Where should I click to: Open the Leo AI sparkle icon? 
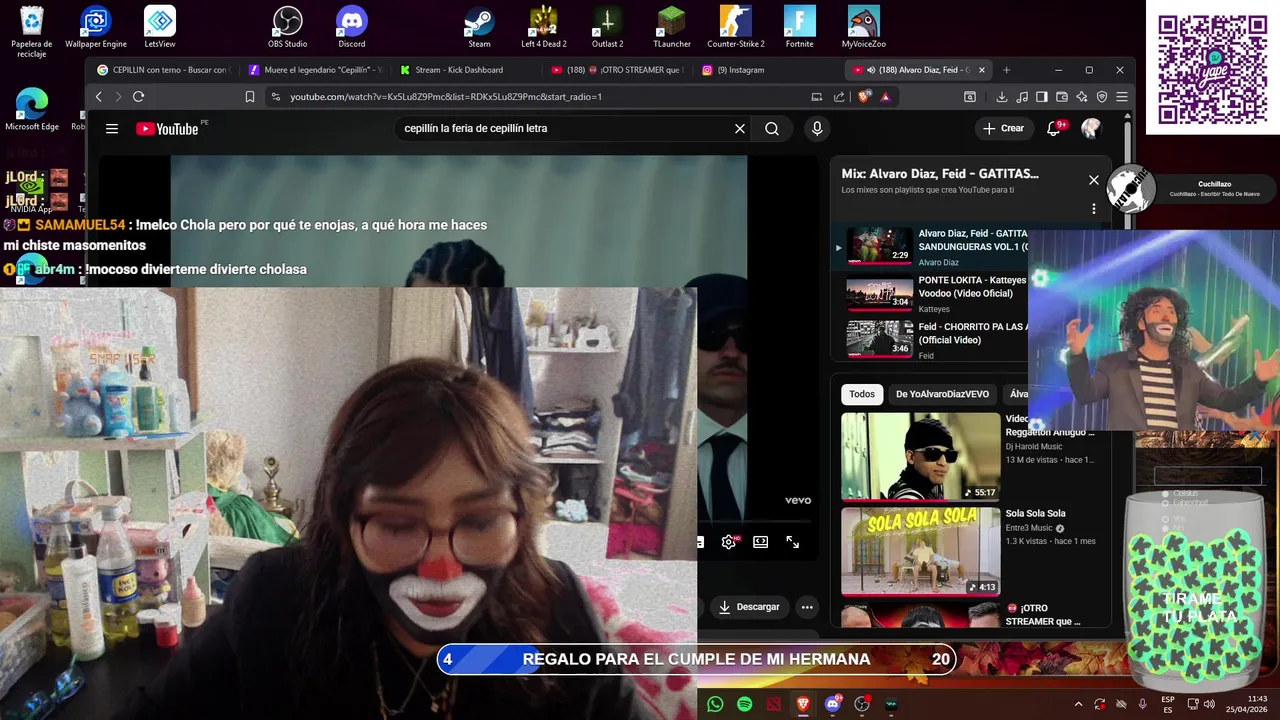click(1082, 97)
